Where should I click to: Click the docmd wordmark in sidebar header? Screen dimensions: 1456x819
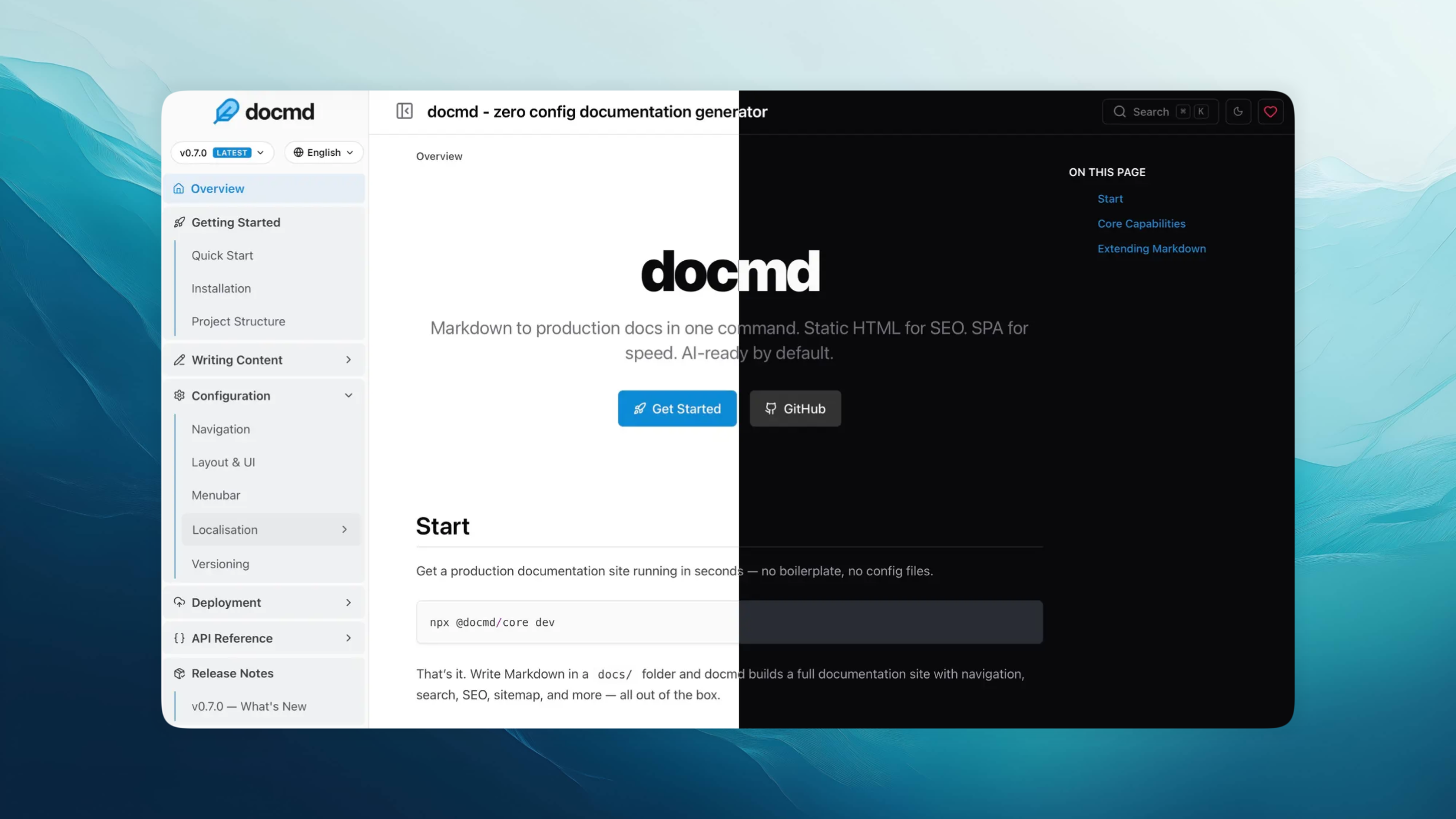tap(279, 111)
